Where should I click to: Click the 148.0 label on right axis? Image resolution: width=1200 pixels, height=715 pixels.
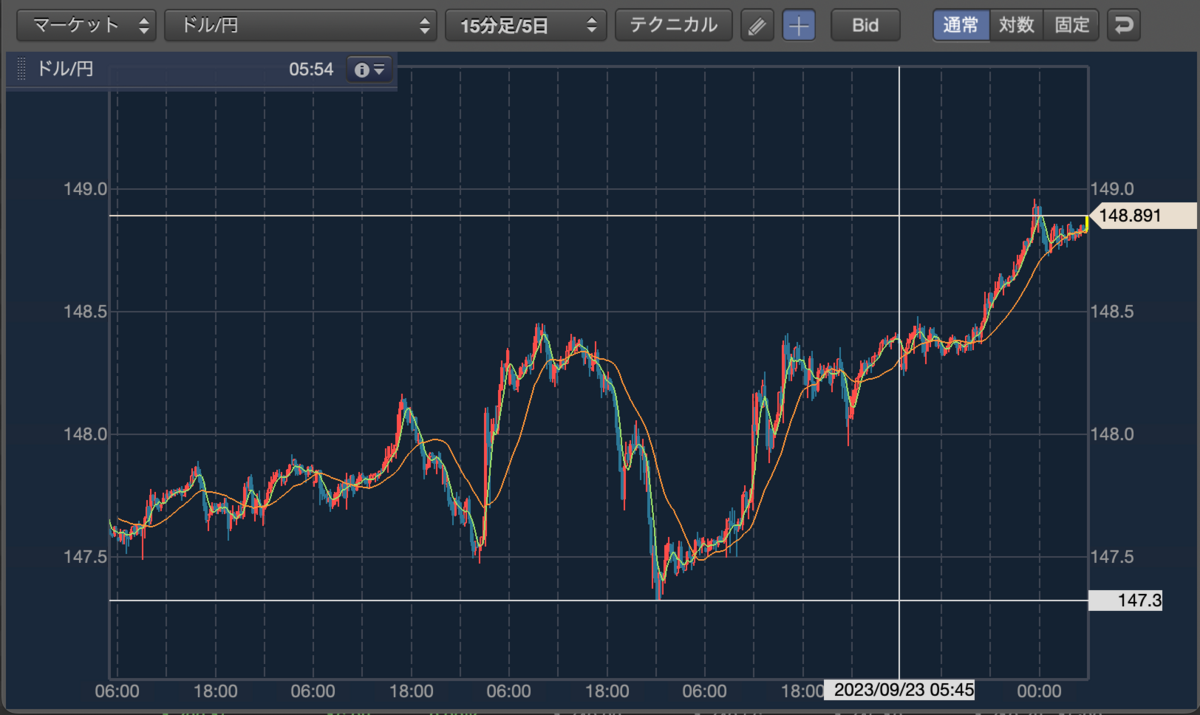pos(1112,434)
